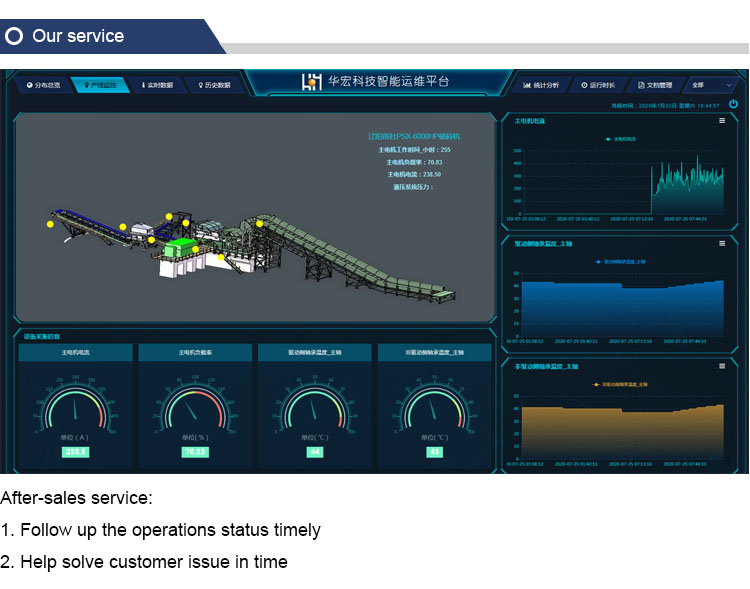Select the 产线监控 tab
The height and width of the screenshot is (589, 750).
pos(99,85)
